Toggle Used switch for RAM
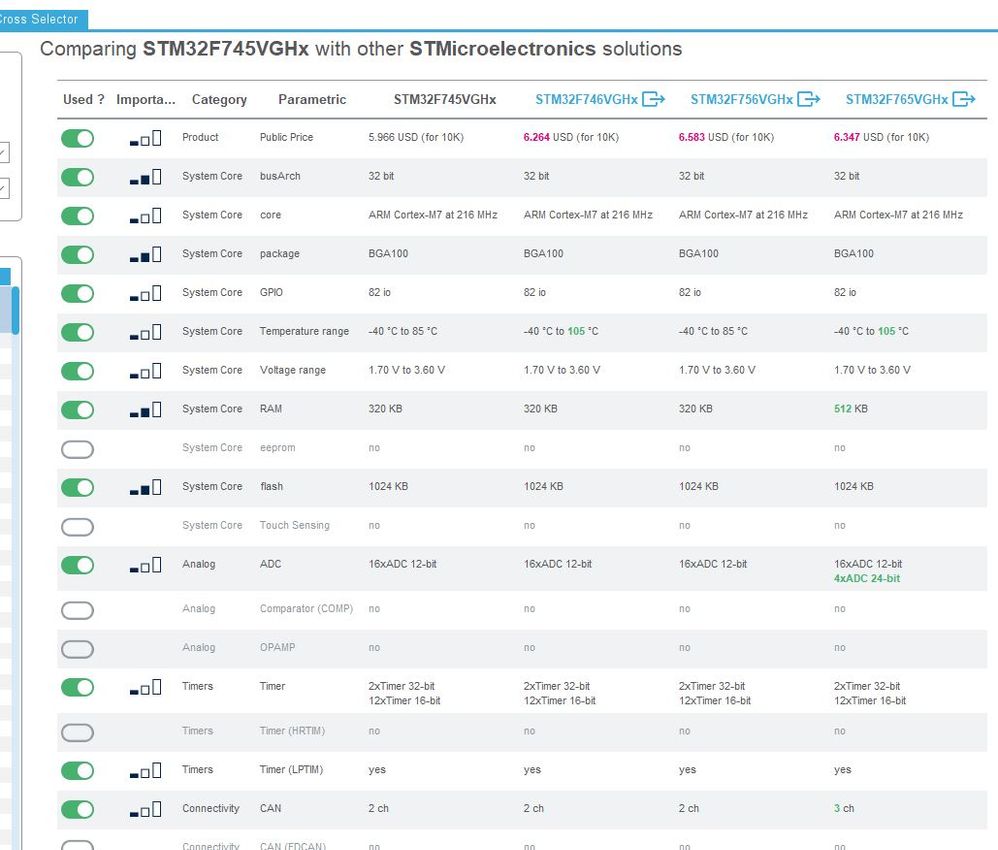Screen dimensions: 998x850 [x=78, y=410]
